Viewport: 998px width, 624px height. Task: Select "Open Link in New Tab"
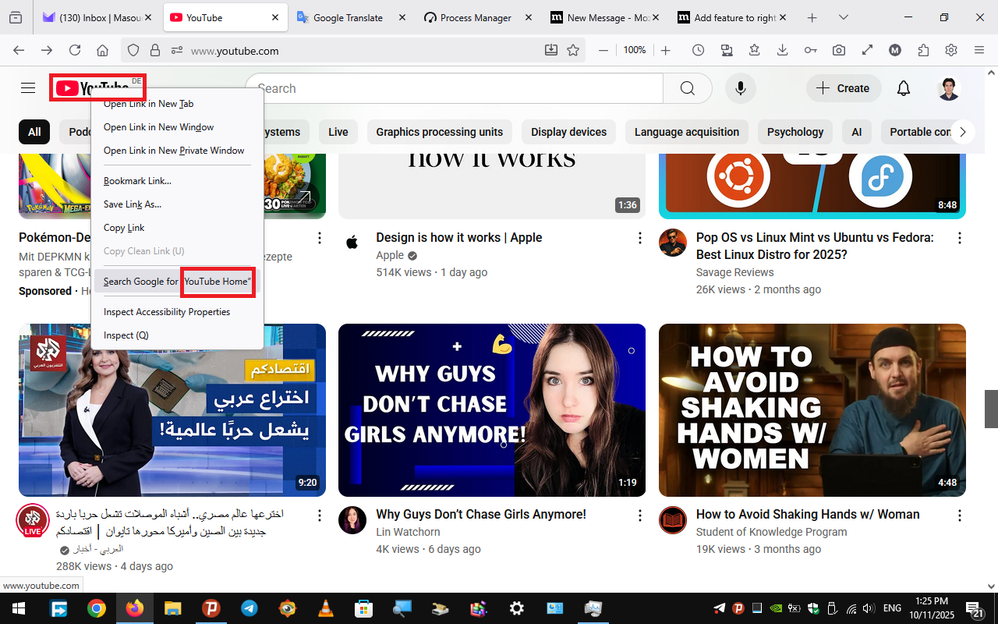148,103
